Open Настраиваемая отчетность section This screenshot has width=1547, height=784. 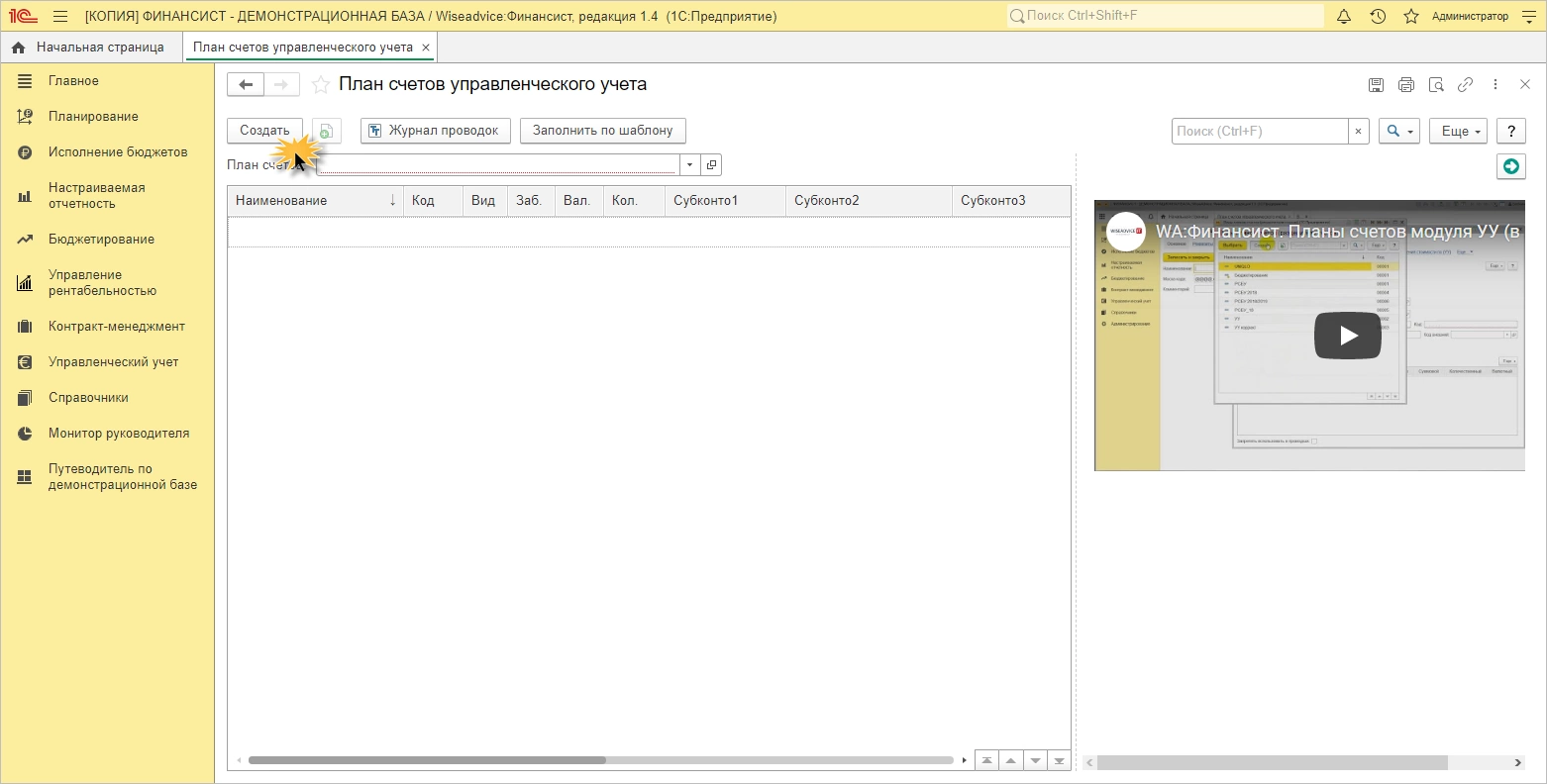[x=107, y=196]
